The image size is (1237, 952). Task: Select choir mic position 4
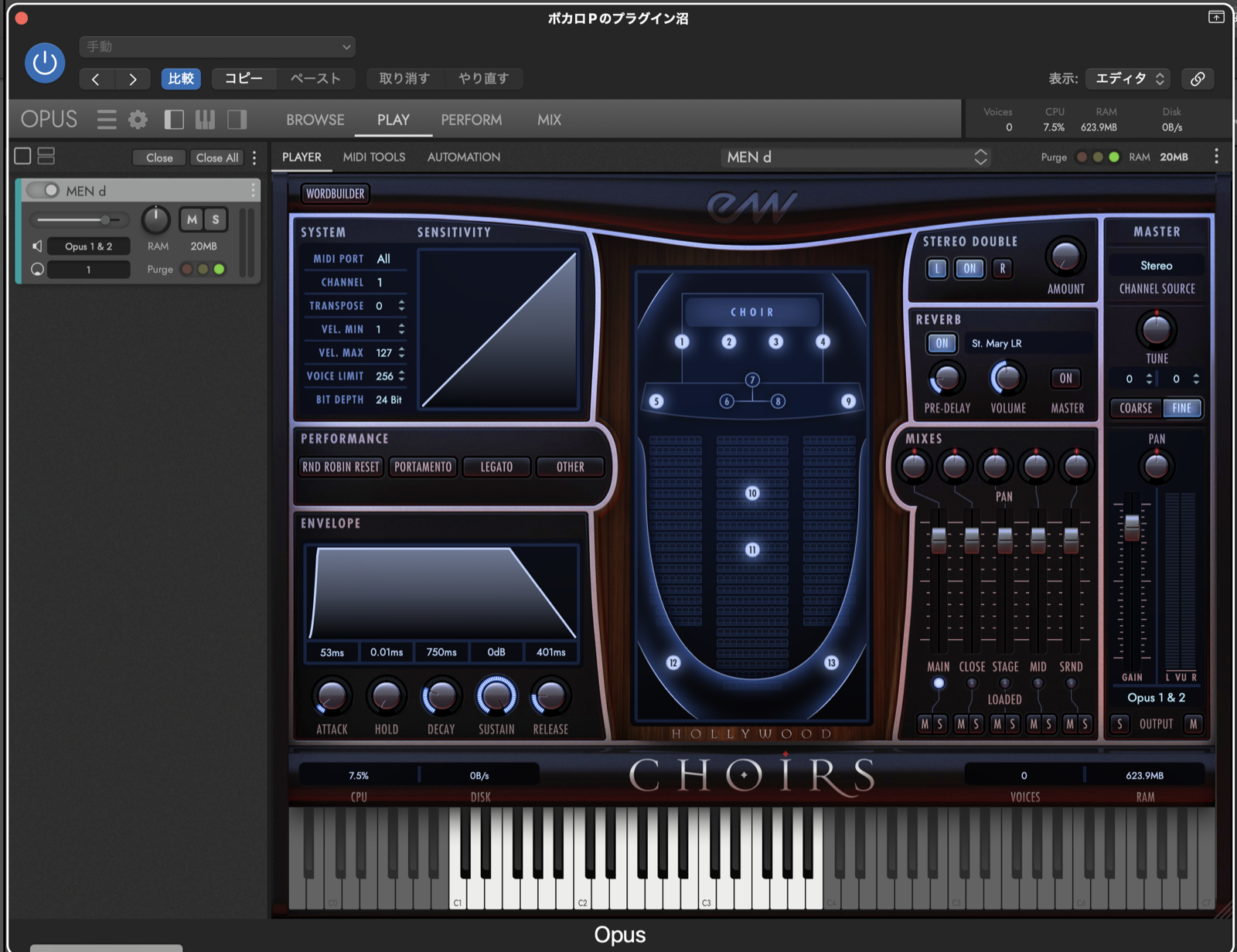(x=823, y=342)
